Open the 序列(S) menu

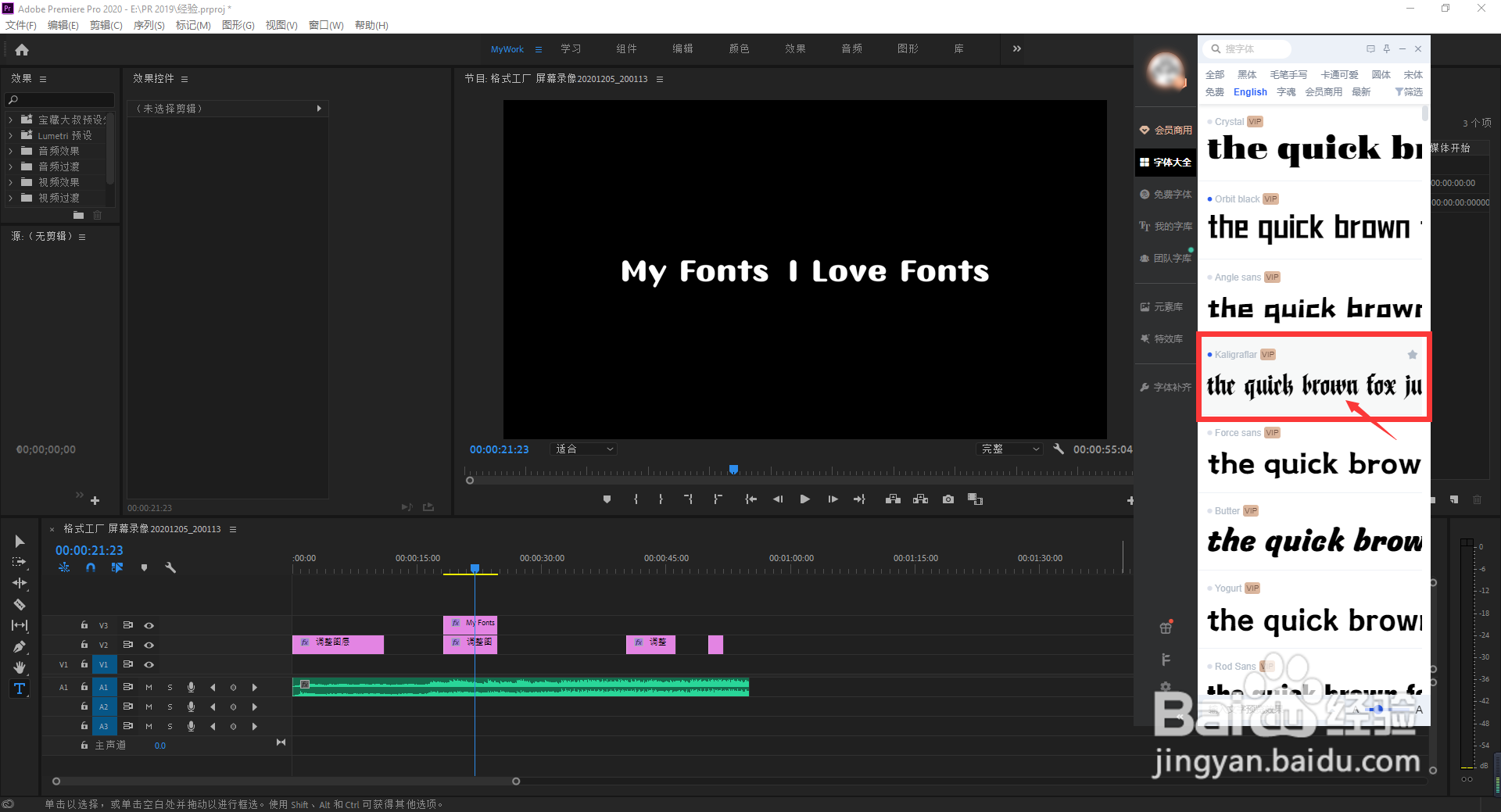149,25
